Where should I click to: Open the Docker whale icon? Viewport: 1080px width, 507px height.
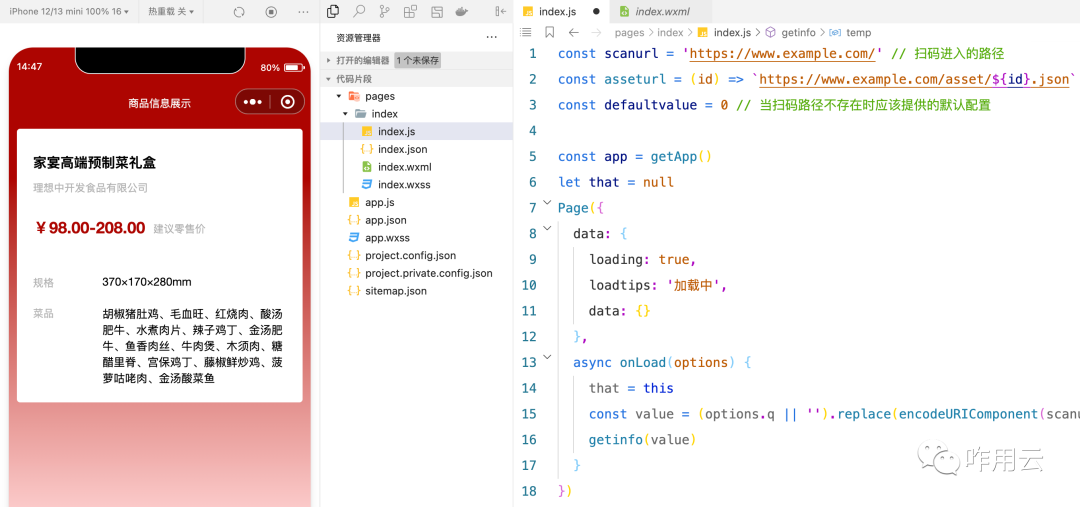462,11
